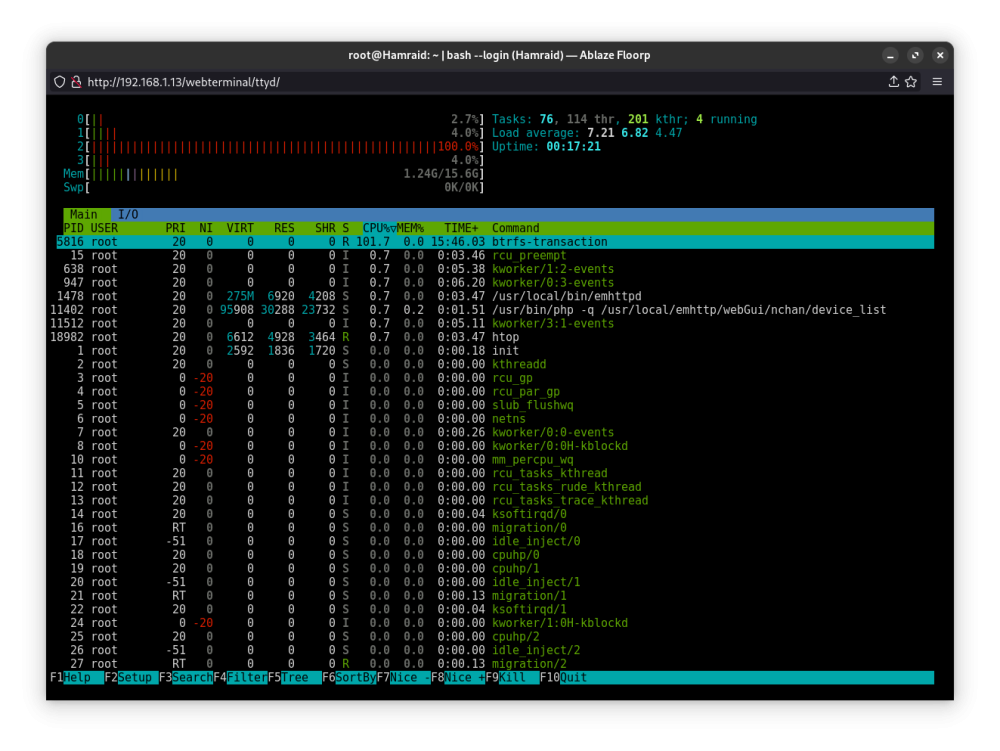The image size is (1000, 751).
Task: Select the kworker/1:2-events process row
Action: [x=495, y=269]
